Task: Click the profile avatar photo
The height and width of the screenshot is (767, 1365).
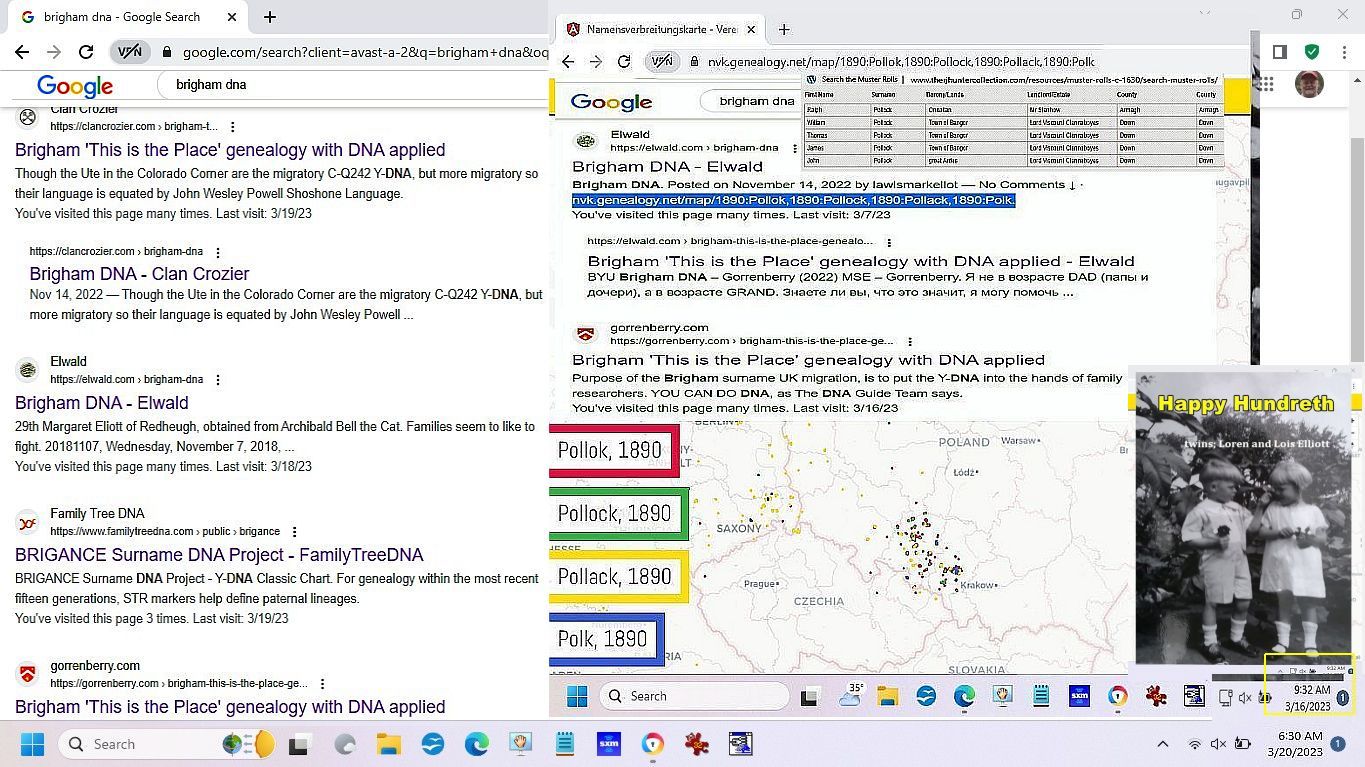Action: tap(1309, 85)
